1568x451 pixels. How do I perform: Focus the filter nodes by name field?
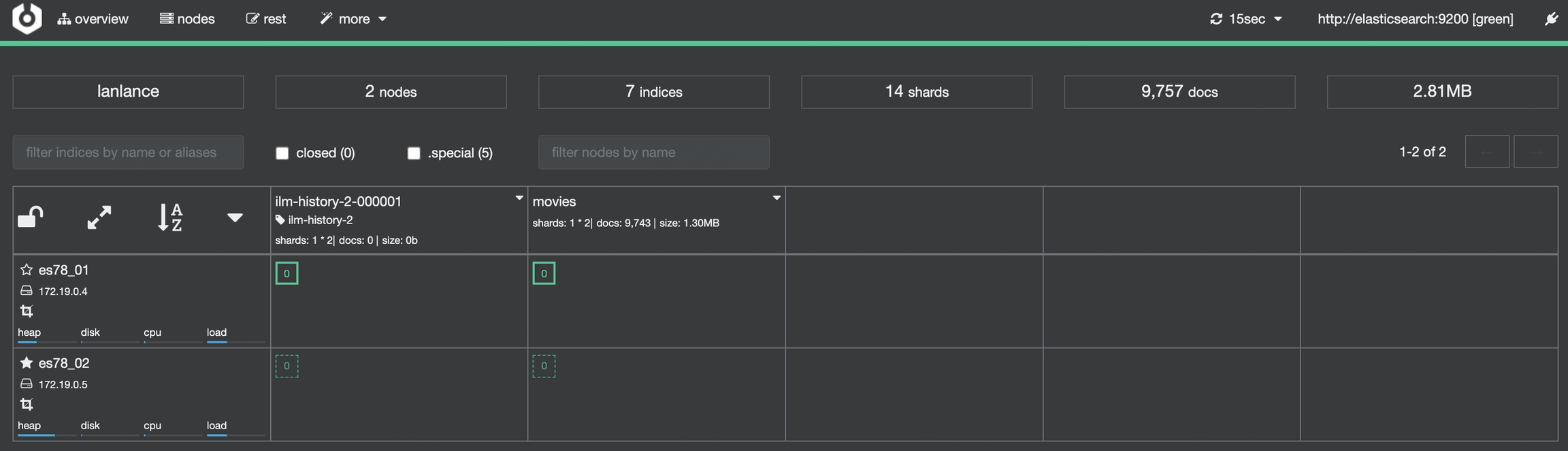pyautogui.click(x=653, y=153)
